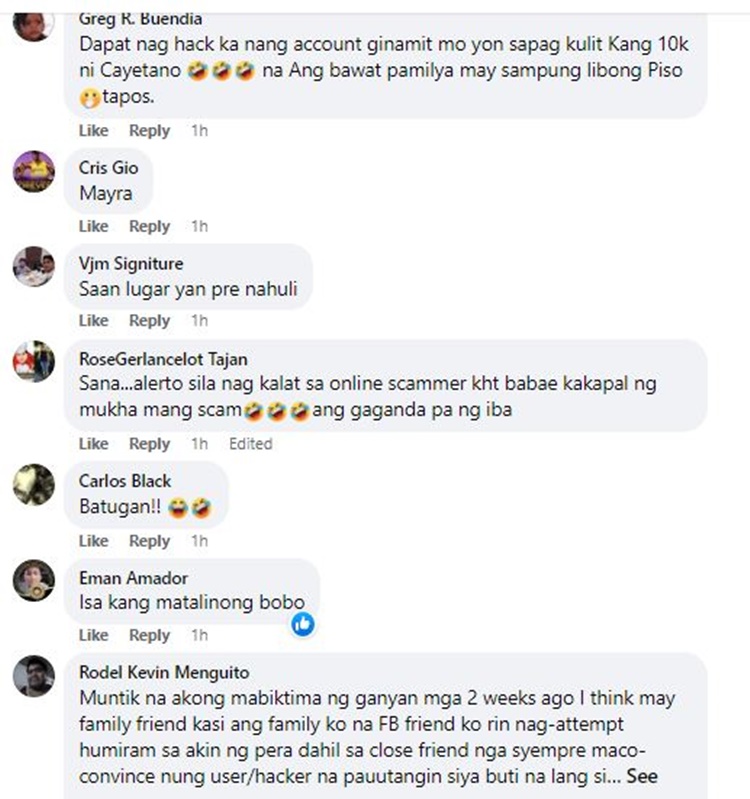Open Carlos Black's name link
This screenshot has height=799, width=750.
point(125,481)
